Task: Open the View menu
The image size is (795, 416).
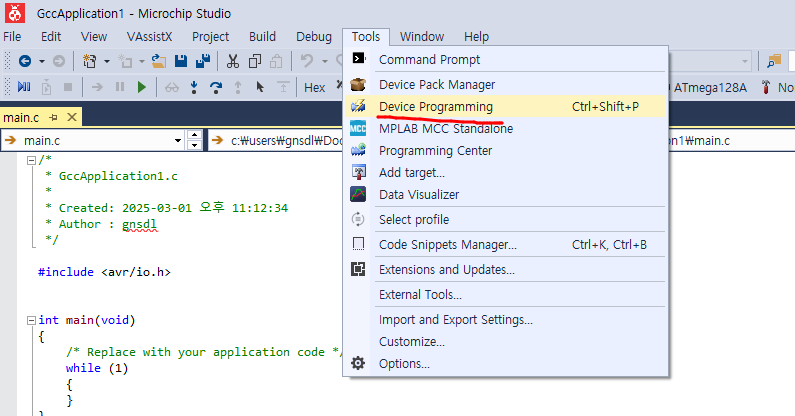Action: point(94,37)
